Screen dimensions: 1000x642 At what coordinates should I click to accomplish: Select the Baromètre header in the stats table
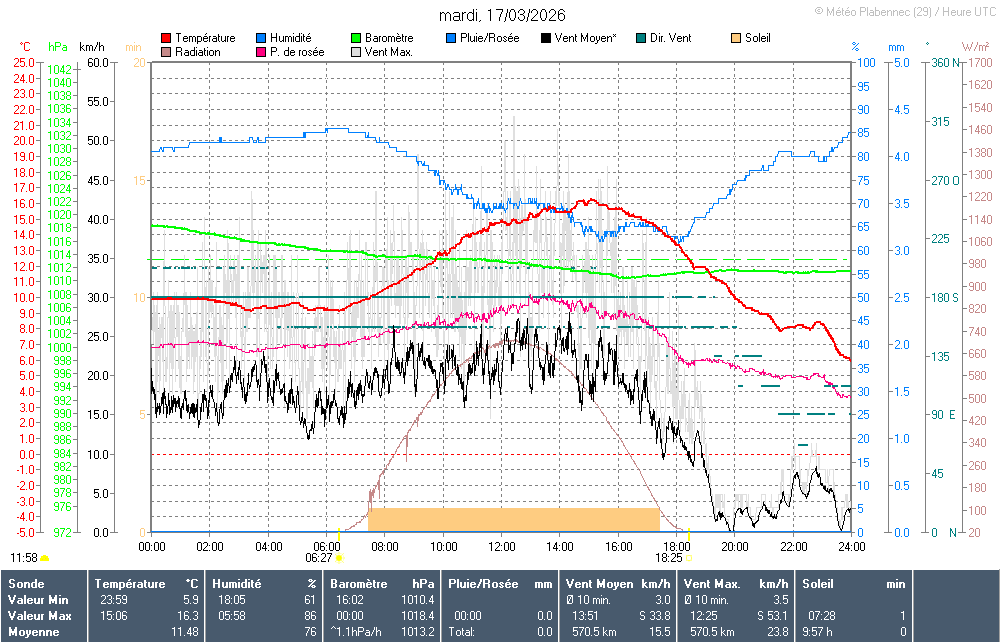[x=359, y=583]
